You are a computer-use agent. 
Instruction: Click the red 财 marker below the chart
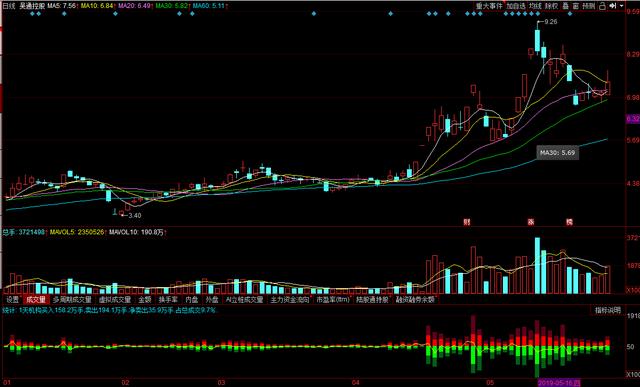tap(467, 222)
